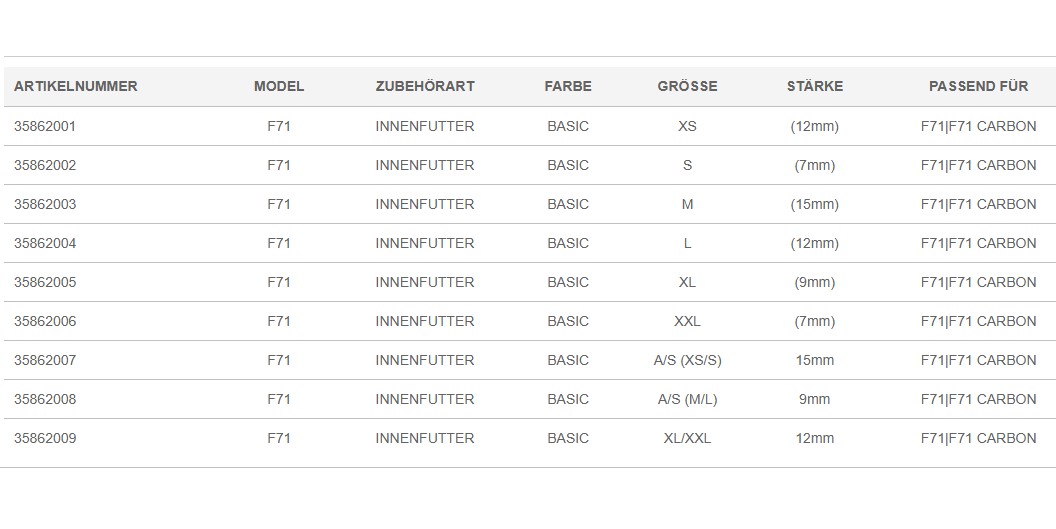Click the (15mm) thickness value

click(815, 204)
